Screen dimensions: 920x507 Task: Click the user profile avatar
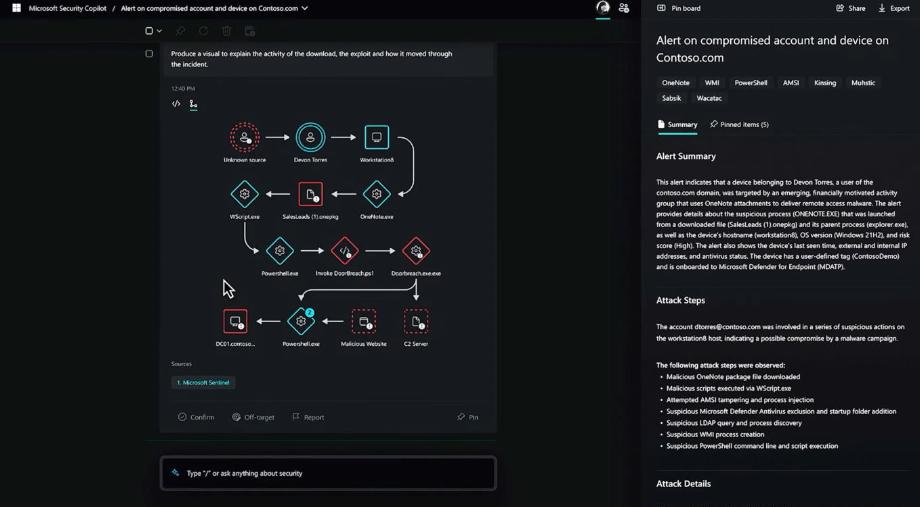[x=603, y=8]
